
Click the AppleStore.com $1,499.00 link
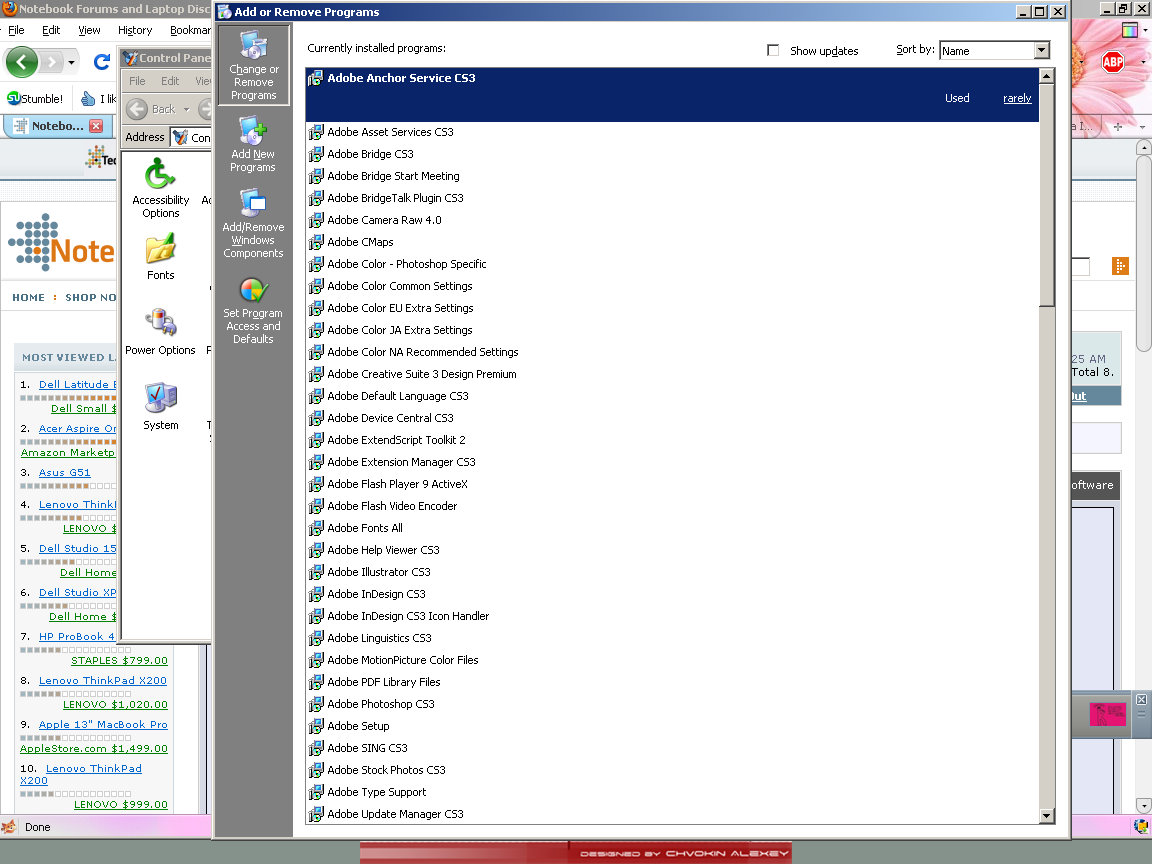tap(93, 749)
